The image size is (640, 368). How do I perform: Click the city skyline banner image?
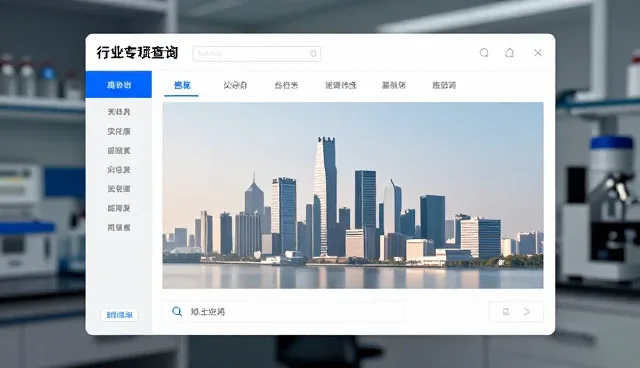[x=353, y=195]
